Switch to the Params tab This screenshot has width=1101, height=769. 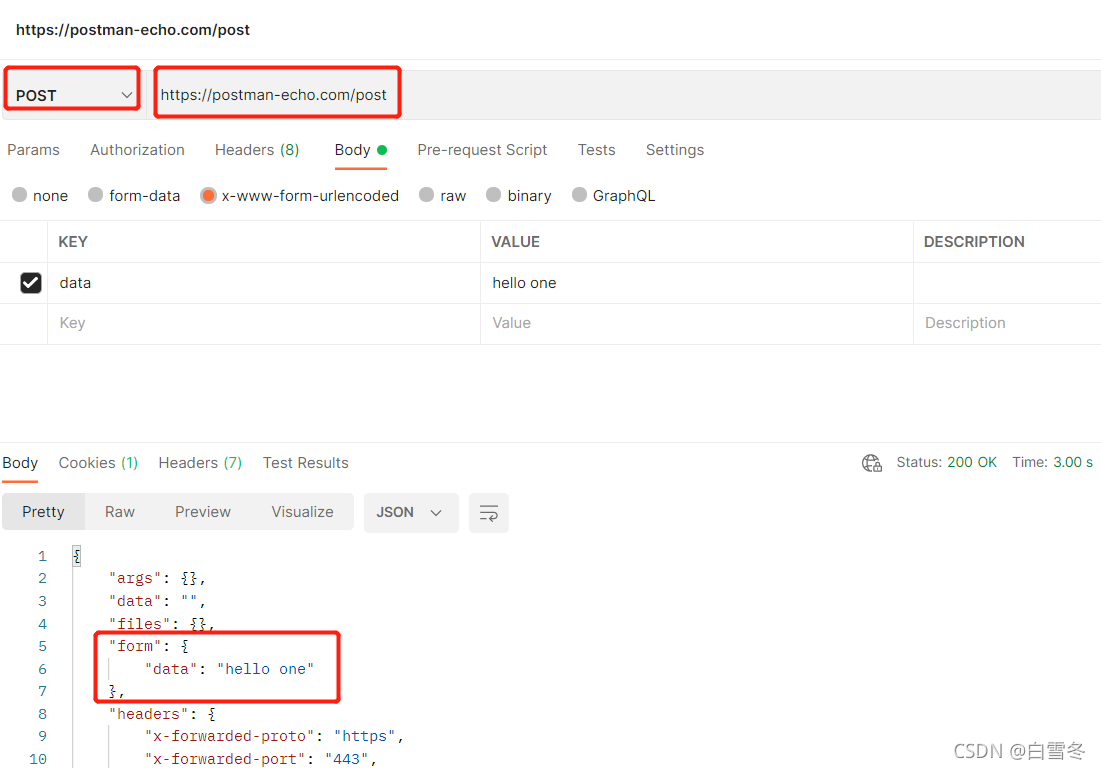coord(33,150)
